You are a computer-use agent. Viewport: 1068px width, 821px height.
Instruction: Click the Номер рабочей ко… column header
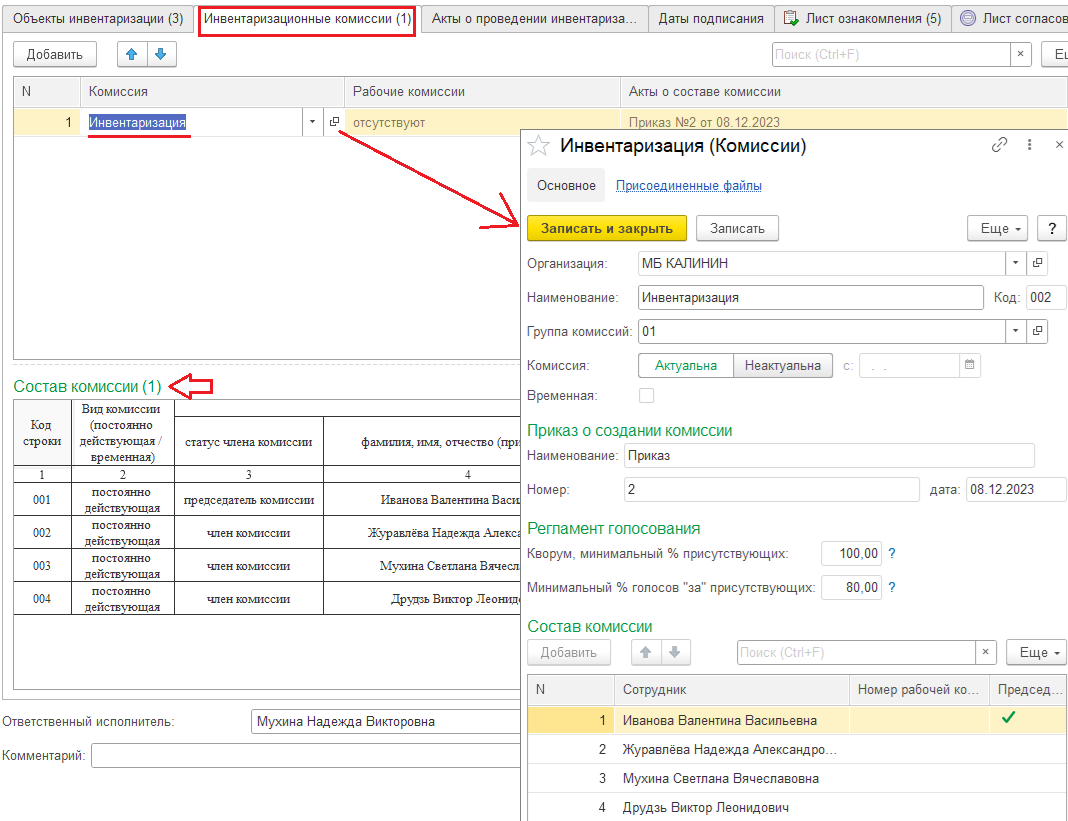point(919,690)
